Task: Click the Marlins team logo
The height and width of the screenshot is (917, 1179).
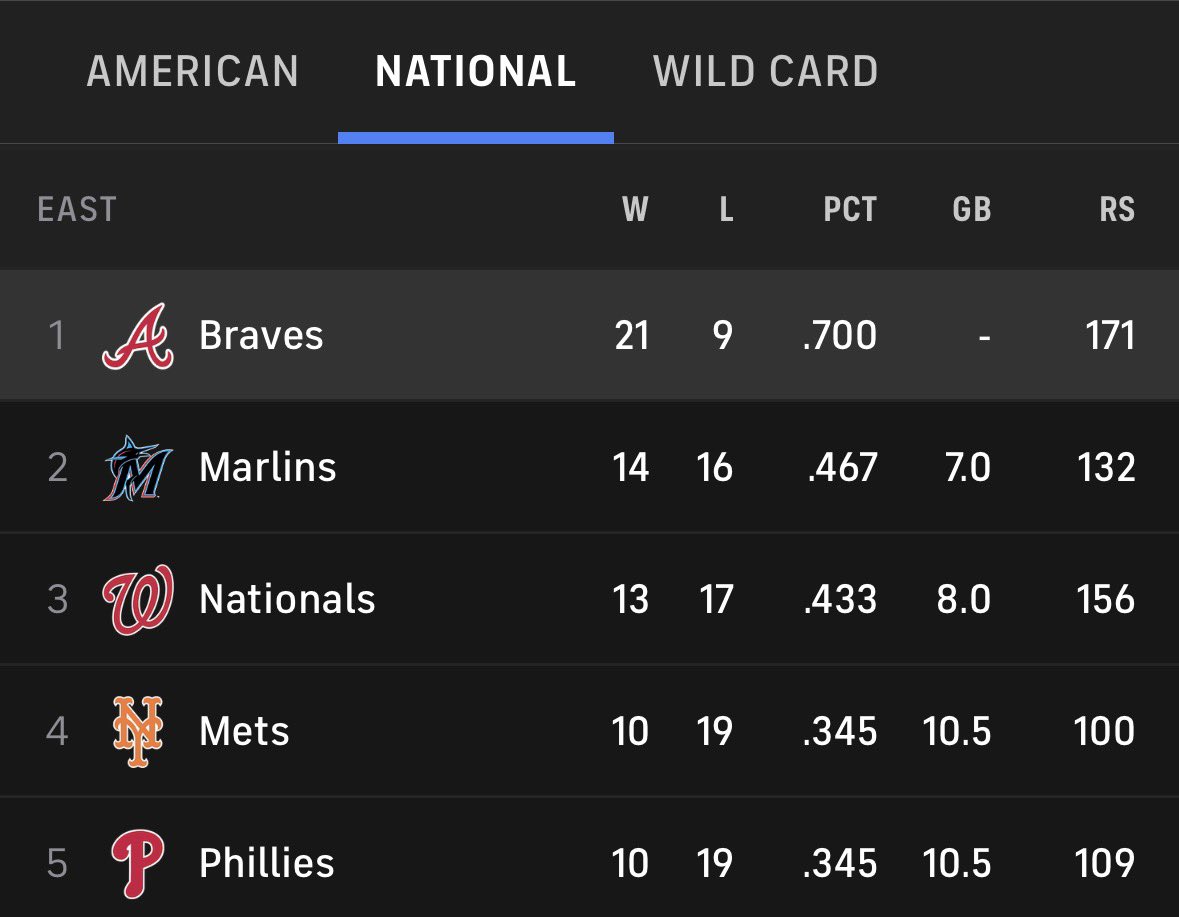Action: coord(138,468)
